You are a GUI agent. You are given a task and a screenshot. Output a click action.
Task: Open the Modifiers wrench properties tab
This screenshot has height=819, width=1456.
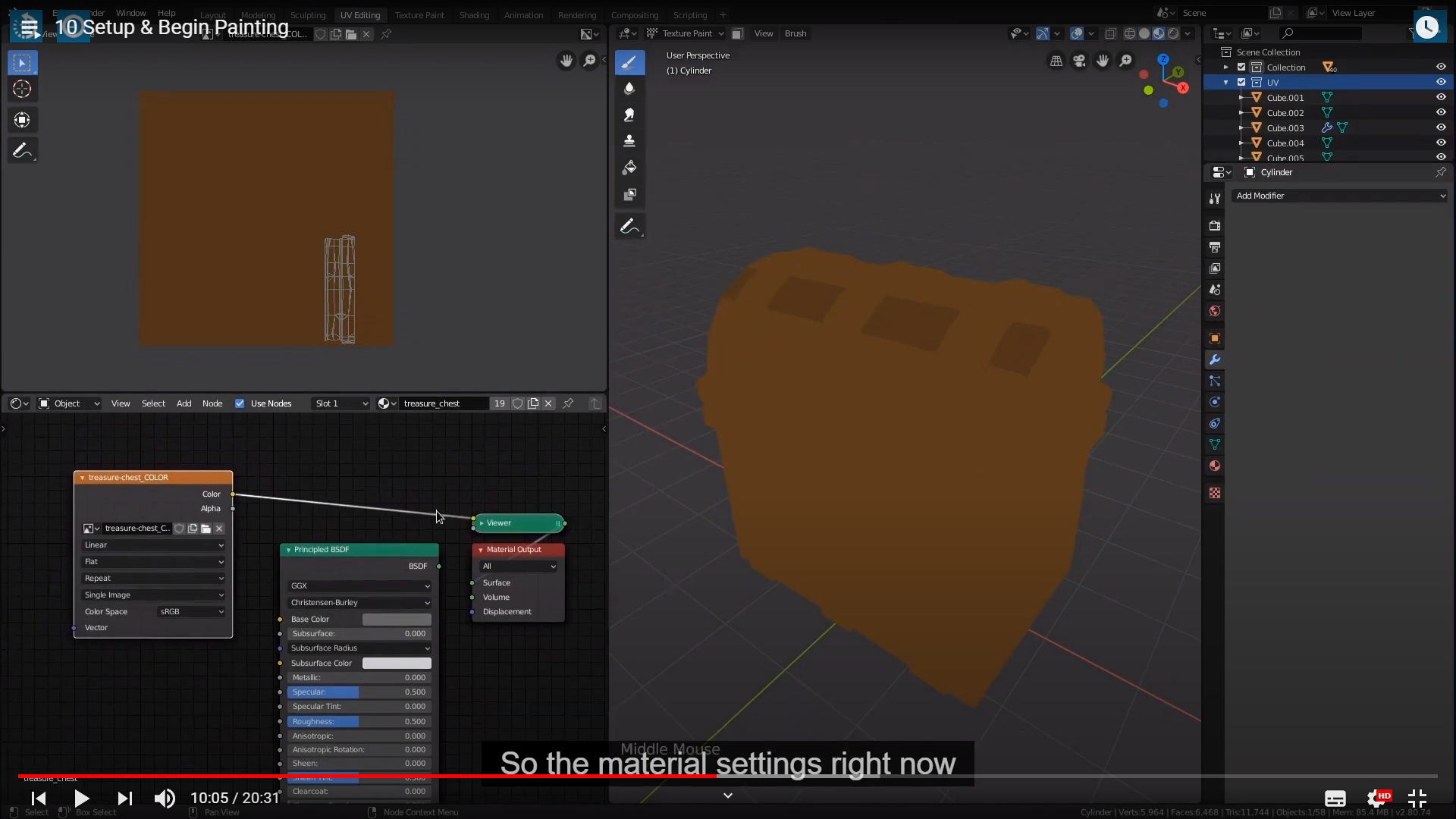1215,359
